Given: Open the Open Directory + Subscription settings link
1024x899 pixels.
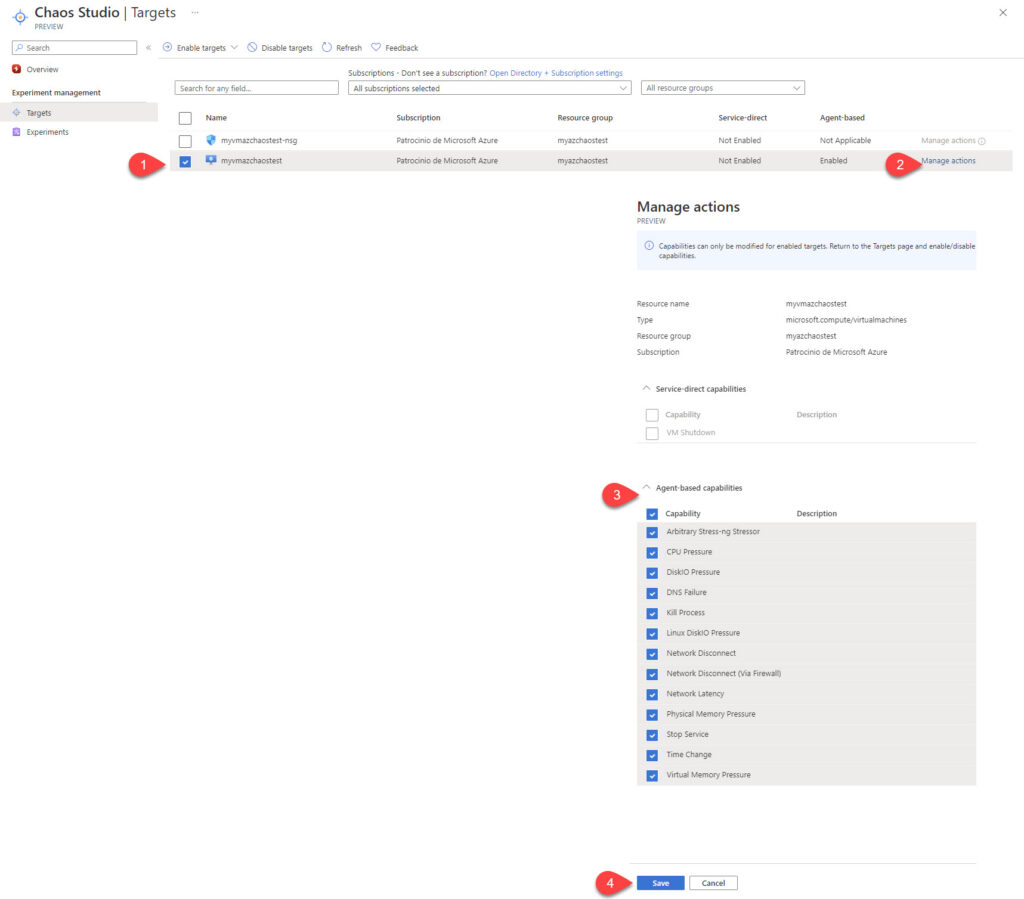Looking at the screenshot, I should 556,73.
